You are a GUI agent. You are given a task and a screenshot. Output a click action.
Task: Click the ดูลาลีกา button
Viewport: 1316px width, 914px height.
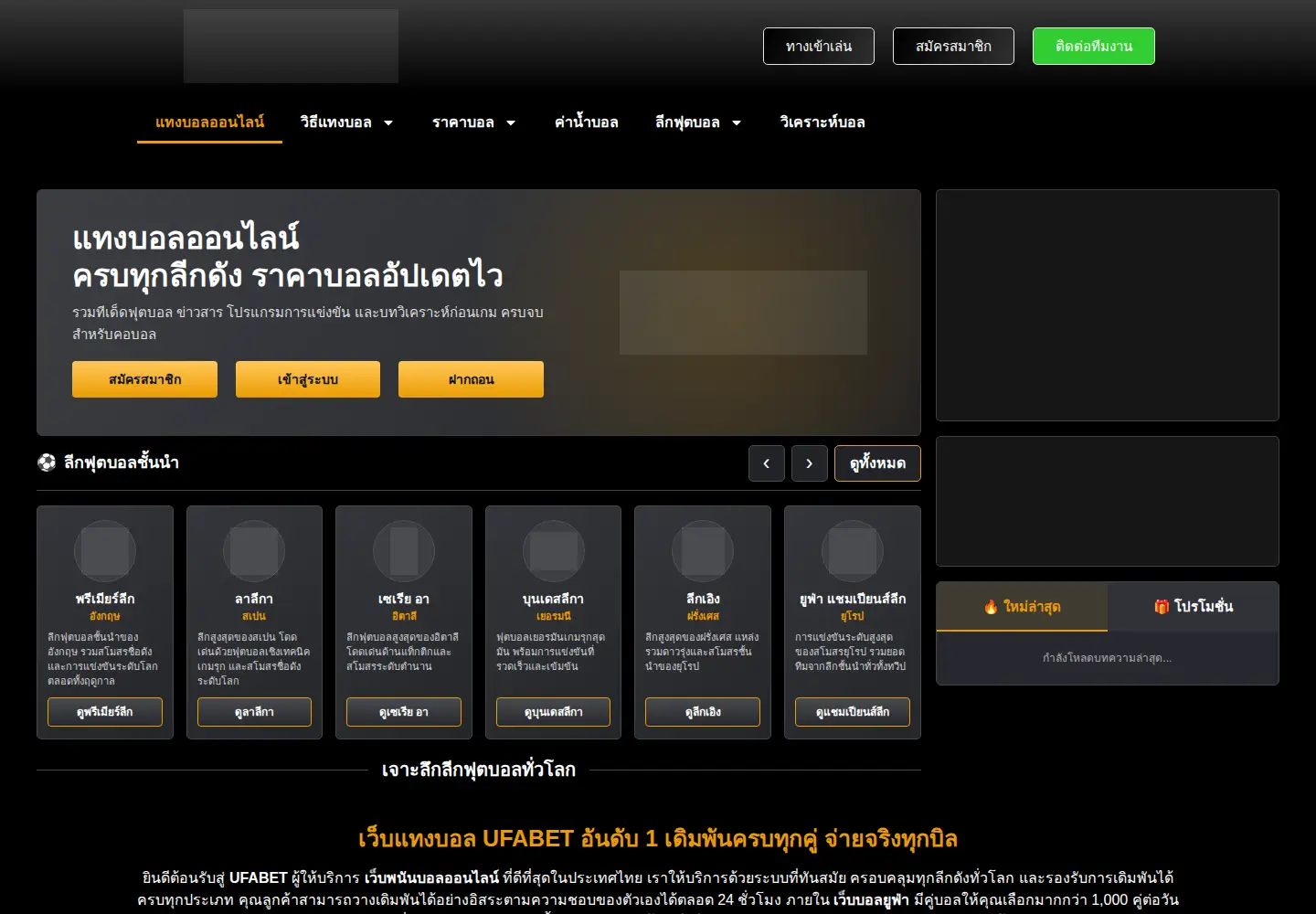pos(254,712)
